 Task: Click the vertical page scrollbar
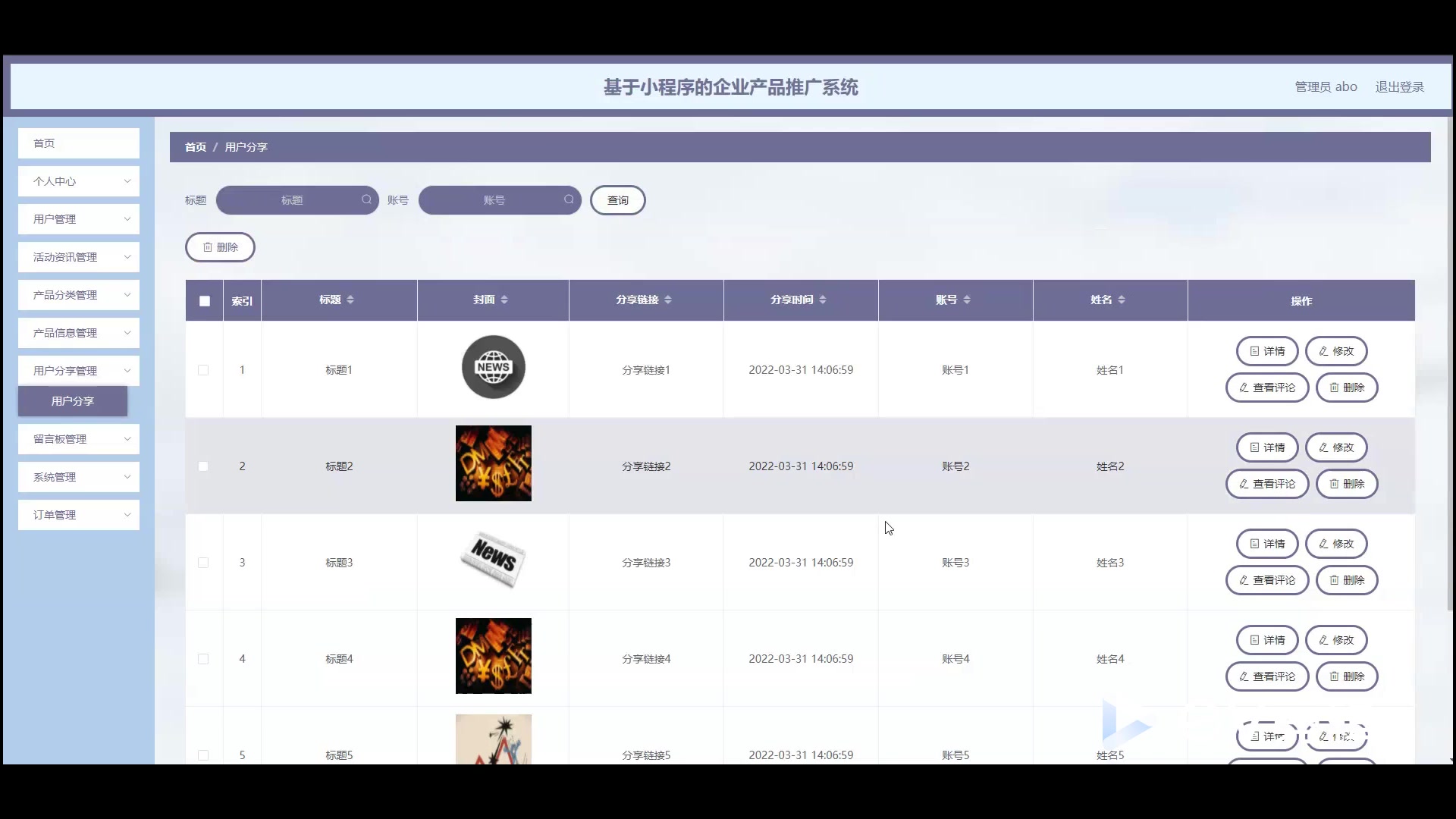[1450, 364]
